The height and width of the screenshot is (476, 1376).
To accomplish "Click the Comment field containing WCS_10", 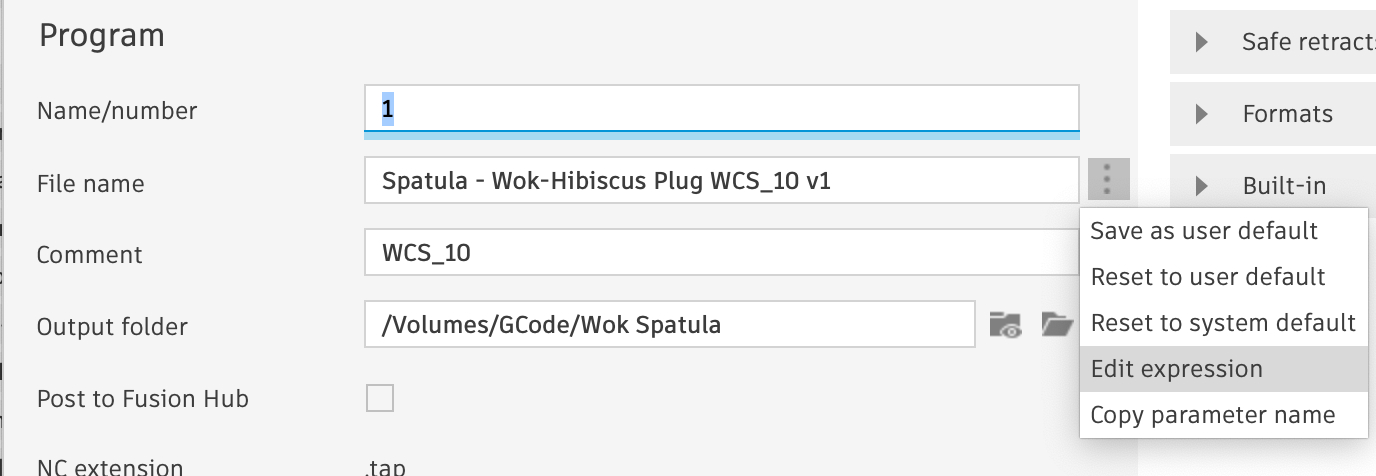I will click(x=720, y=253).
